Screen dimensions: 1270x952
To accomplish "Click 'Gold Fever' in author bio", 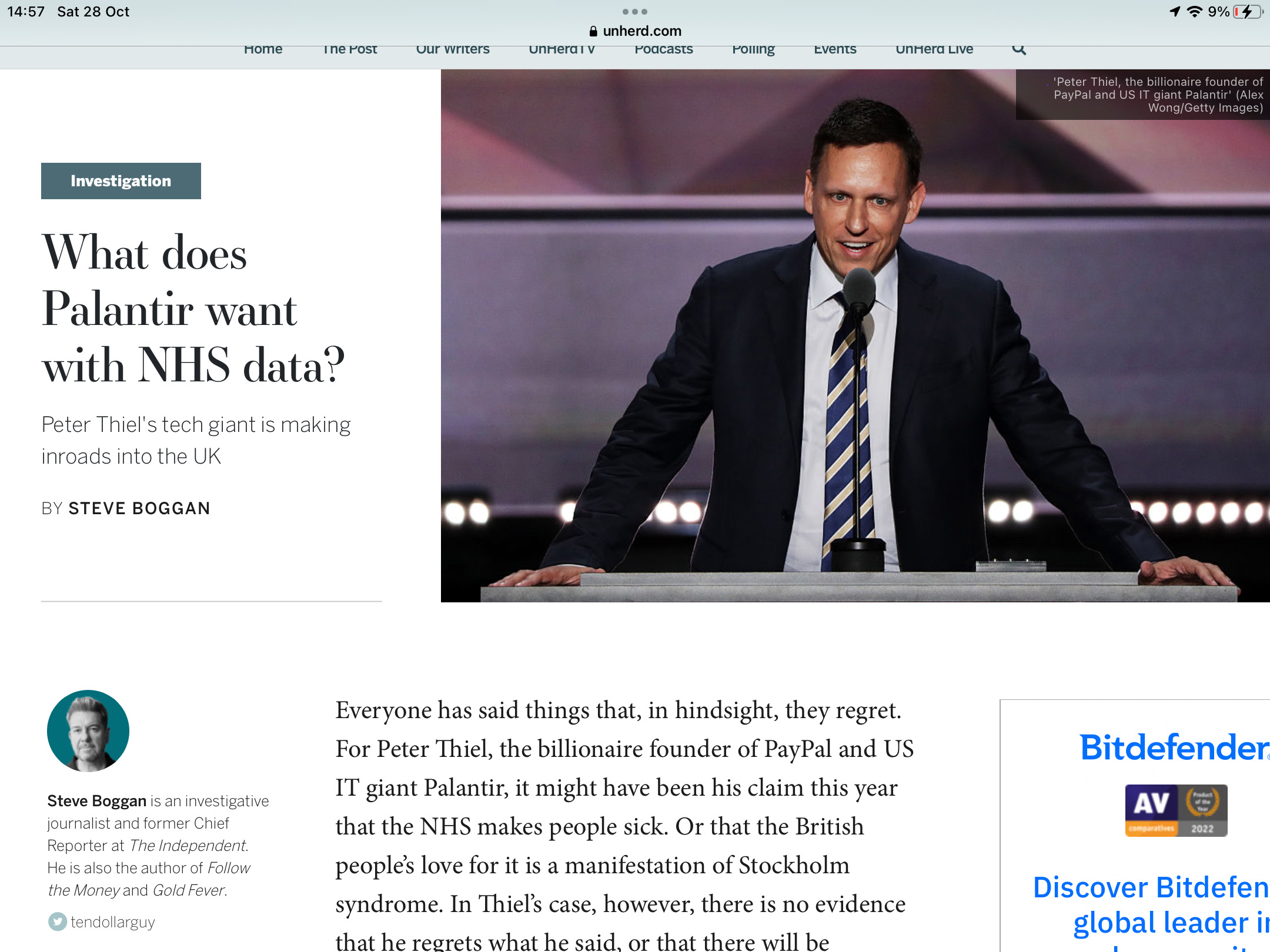I will tap(189, 890).
